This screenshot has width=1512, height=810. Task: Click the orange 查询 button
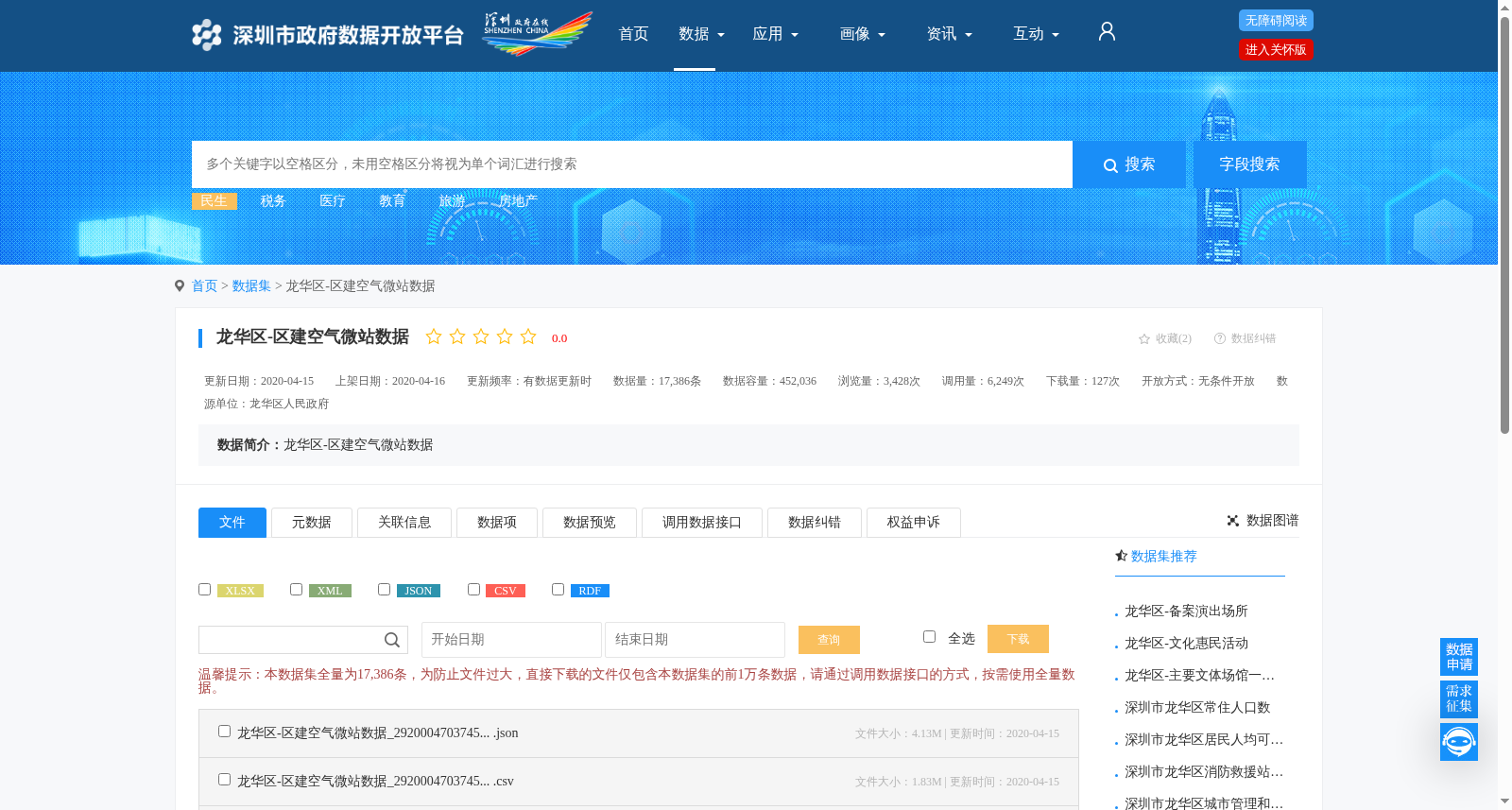829,640
